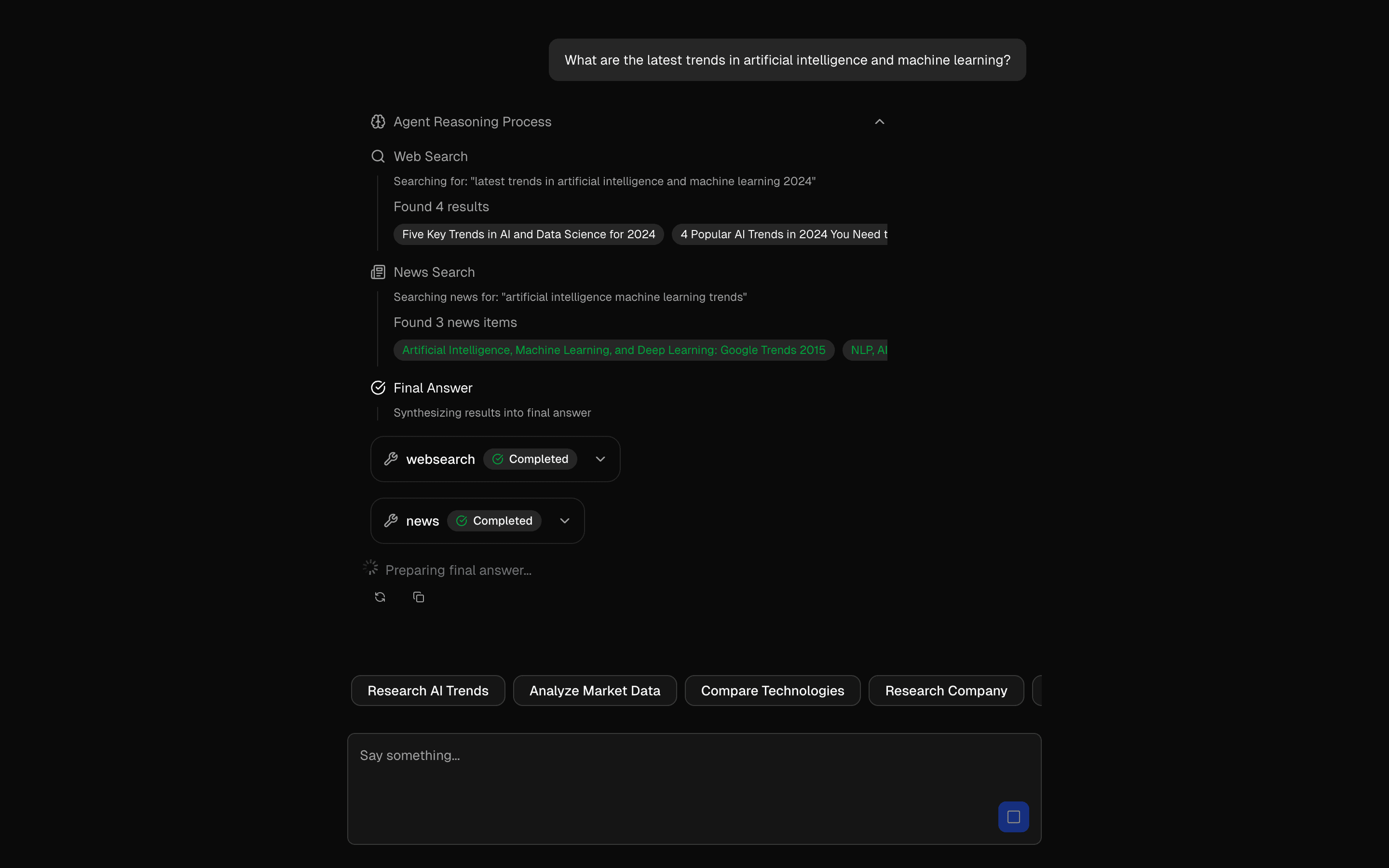
Task: Click the Agent Reasoning Process brain icon
Action: tap(378, 121)
